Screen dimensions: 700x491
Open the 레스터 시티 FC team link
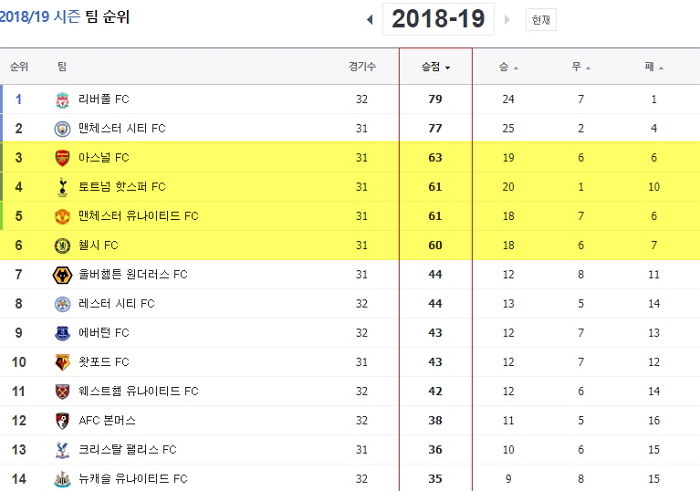117,304
